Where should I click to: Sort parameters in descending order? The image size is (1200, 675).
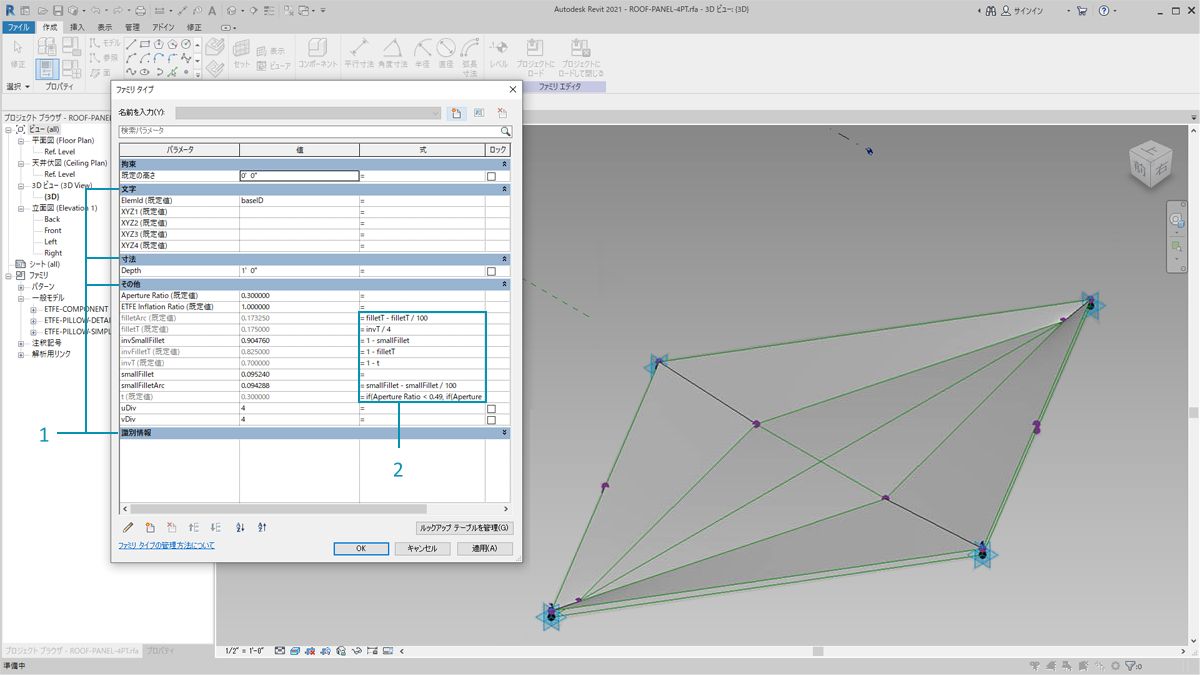[262, 527]
